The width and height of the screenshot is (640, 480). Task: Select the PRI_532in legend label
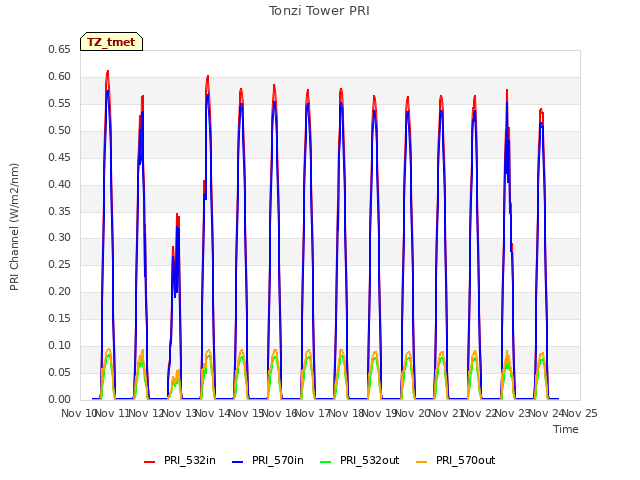pos(190,460)
